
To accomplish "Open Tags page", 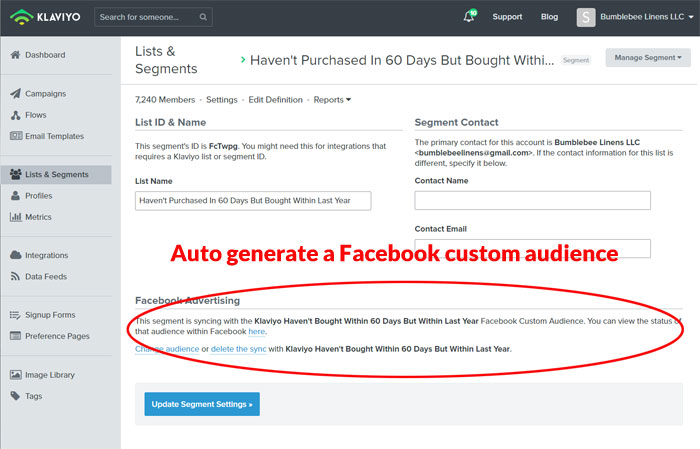I will coord(33,396).
